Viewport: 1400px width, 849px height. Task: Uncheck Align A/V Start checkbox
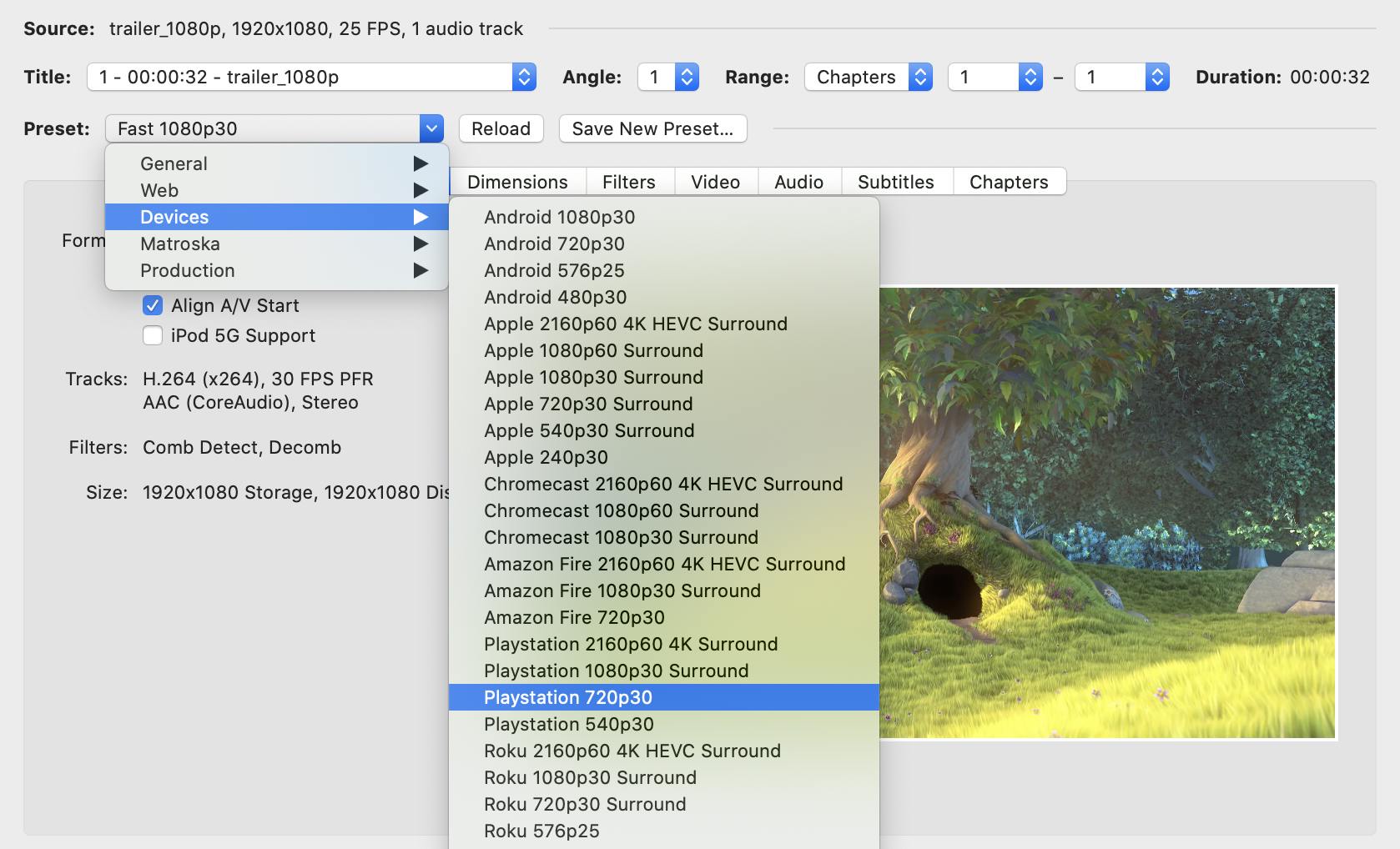[x=153, y=305]
